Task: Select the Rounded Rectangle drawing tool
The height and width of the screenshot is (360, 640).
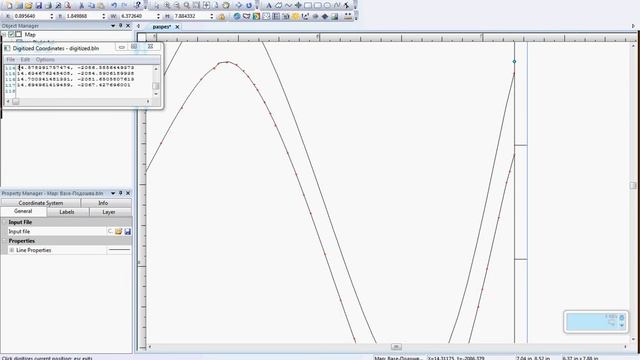Action: click(318, 5)
